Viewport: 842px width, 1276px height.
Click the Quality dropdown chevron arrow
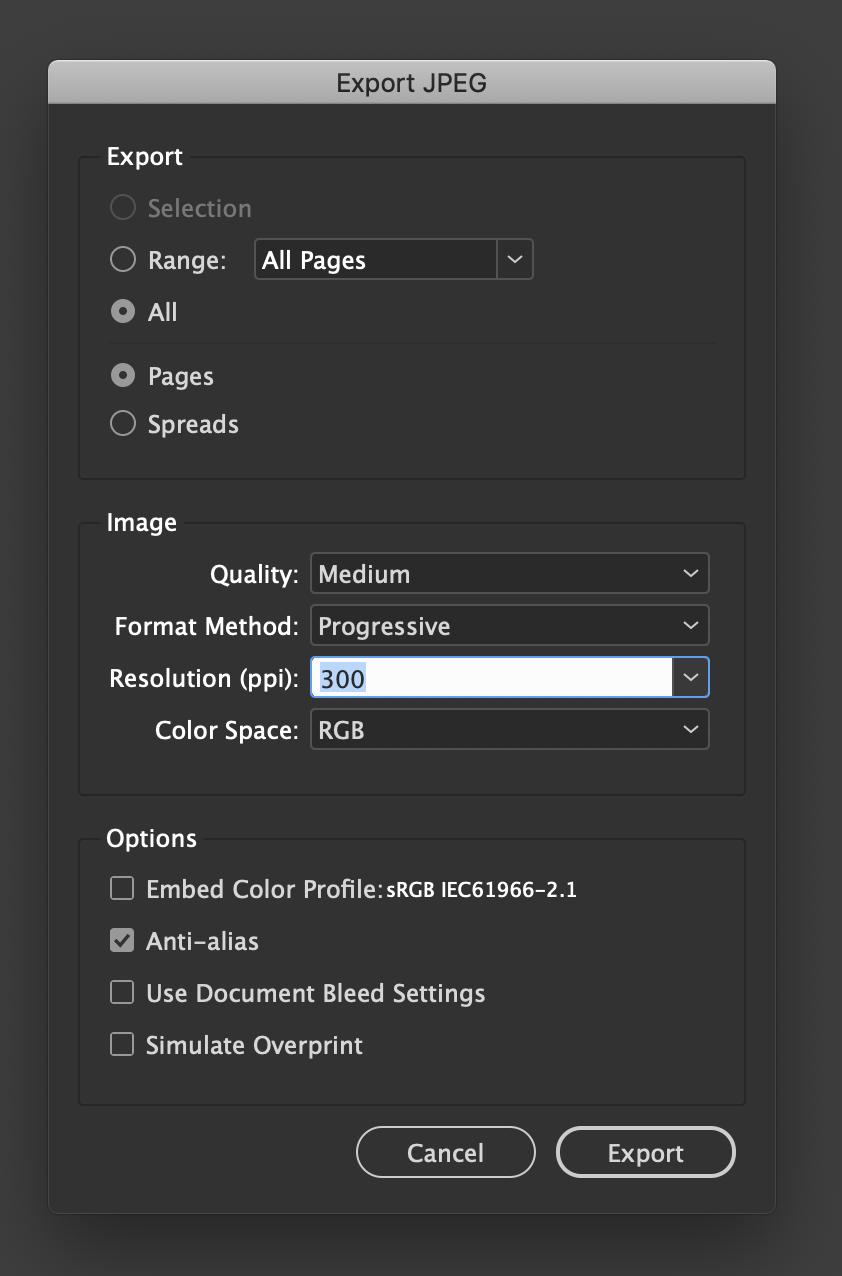pyautogui.click(x=690, y=573)
